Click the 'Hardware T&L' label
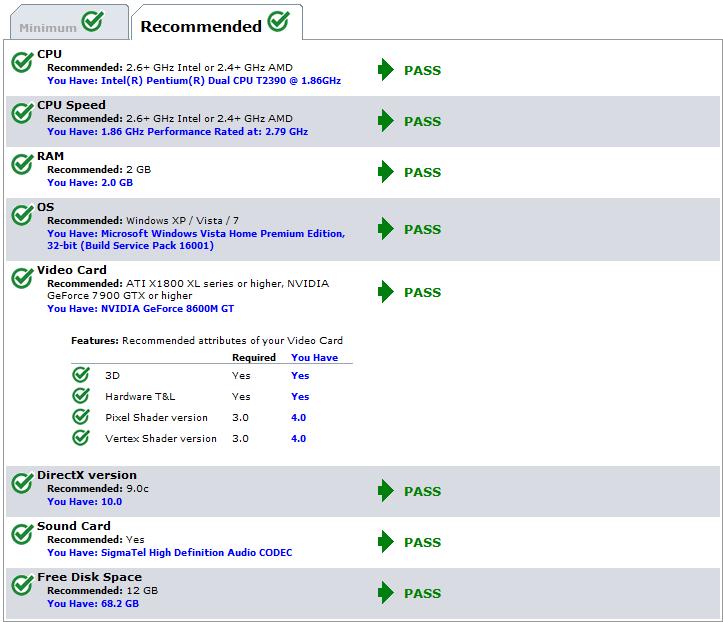Viewport: 723px width, 622px height. [x=140, y=397]
